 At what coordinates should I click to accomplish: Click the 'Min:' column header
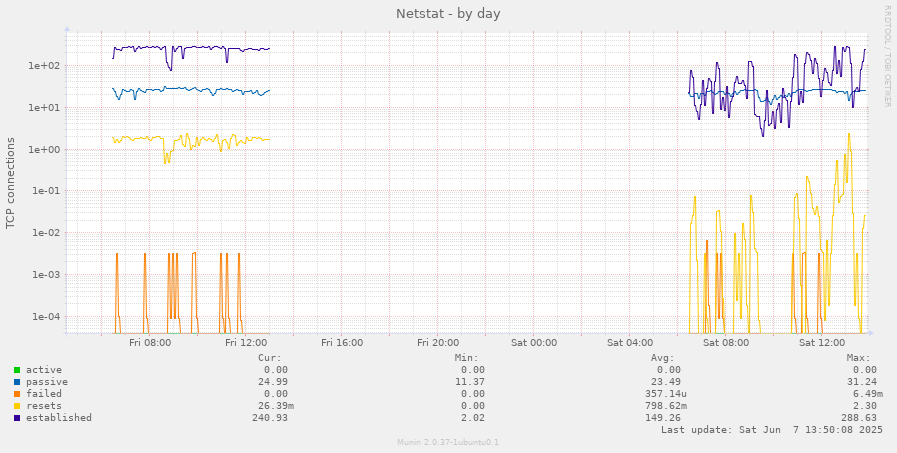click(467, 358)
